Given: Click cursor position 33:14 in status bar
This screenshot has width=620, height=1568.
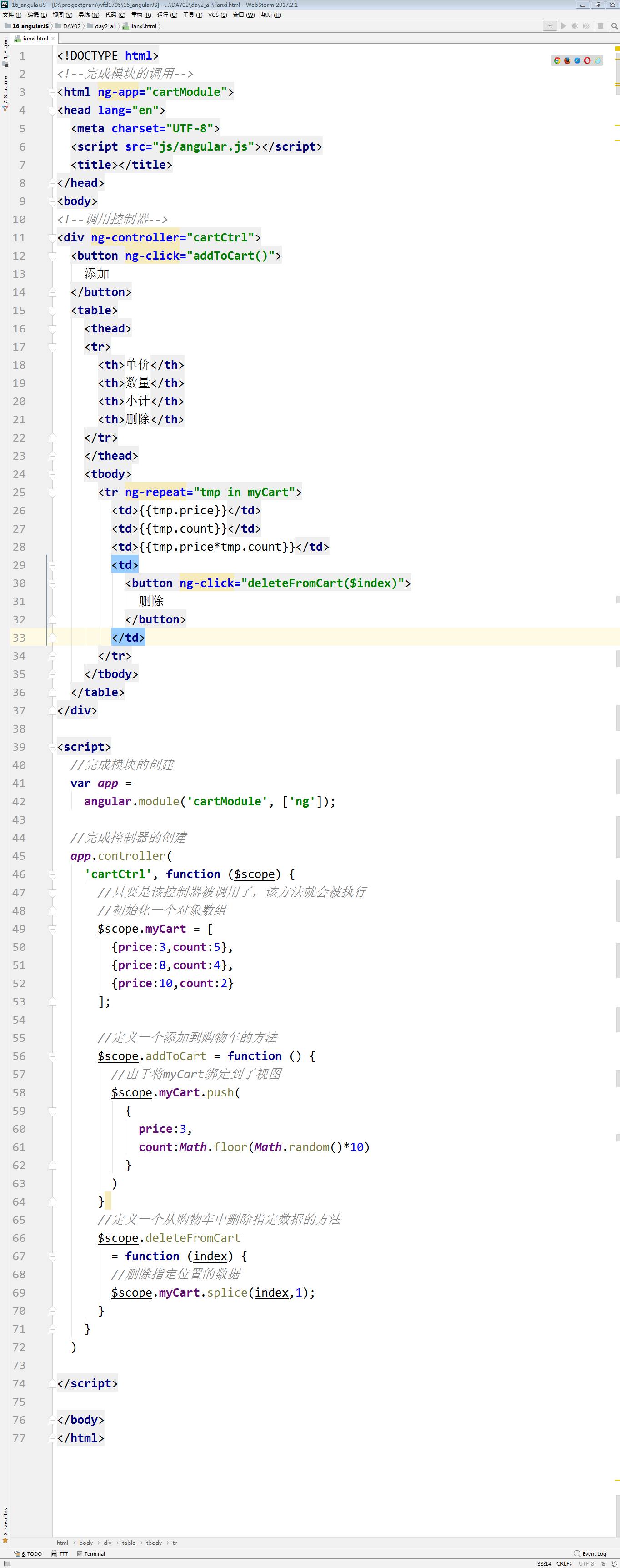Looking at the screenshot, I should [544, 1563].
